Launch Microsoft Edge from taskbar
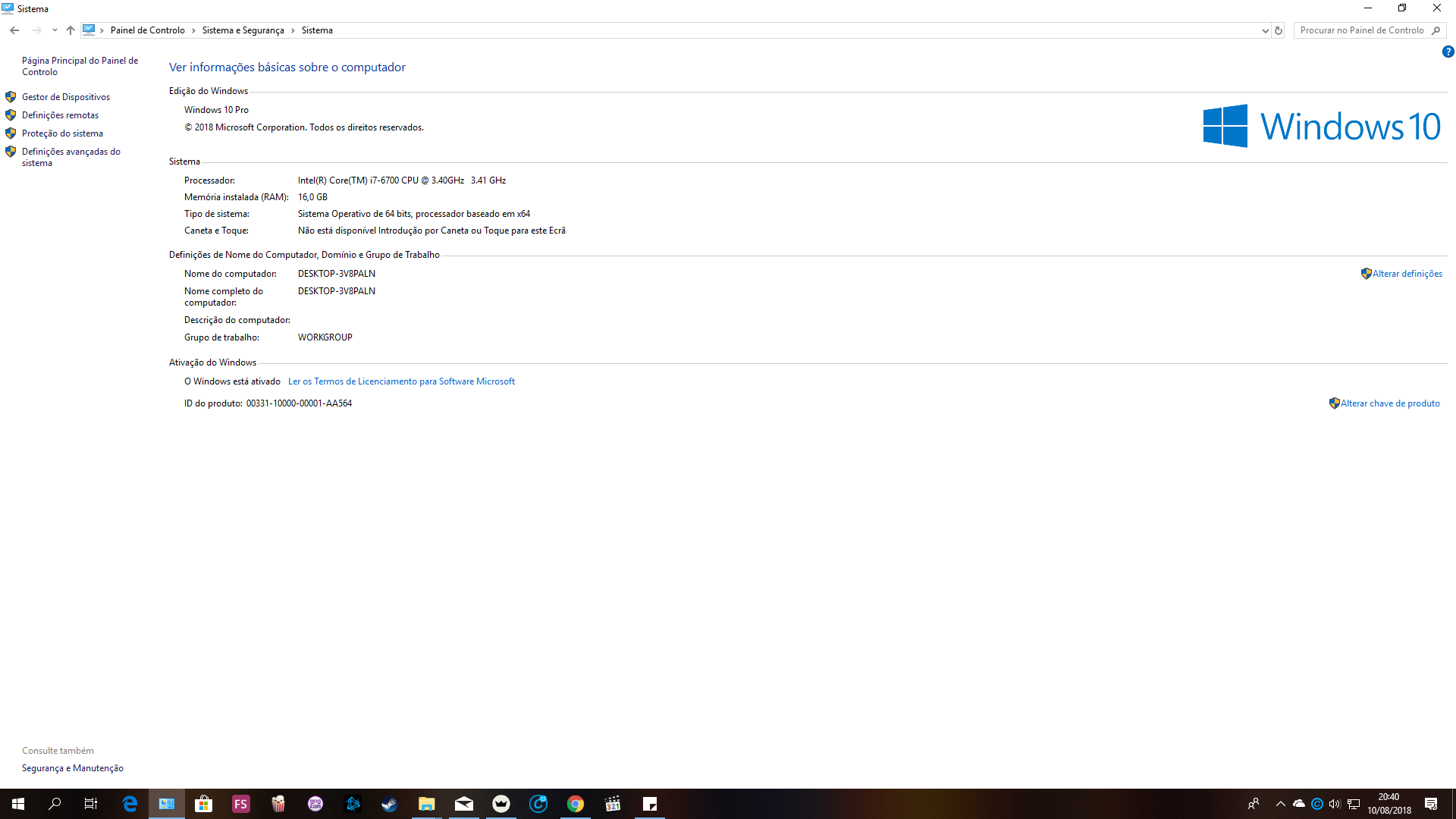Viewport: 1456px width, 819px height. click(130, 804)
